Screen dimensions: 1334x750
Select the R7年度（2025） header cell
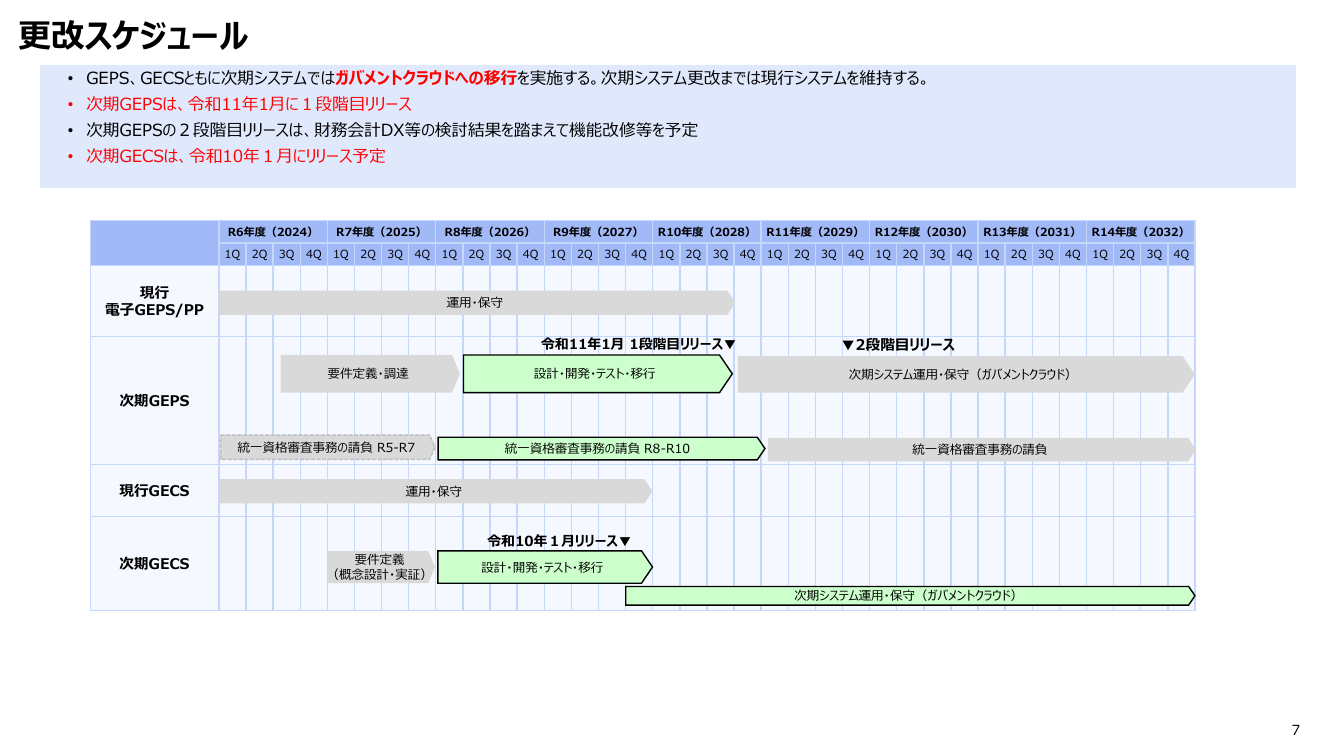(x=381, y=232)
